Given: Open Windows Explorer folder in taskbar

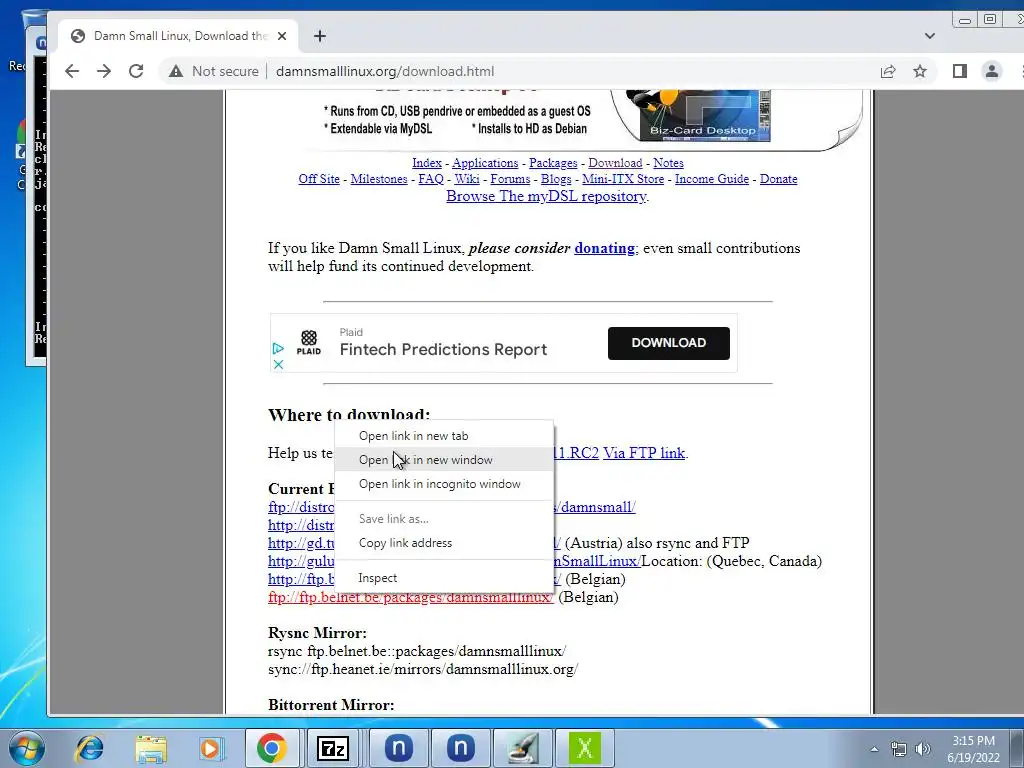Looking at the screenshot, I should point(151,748).
